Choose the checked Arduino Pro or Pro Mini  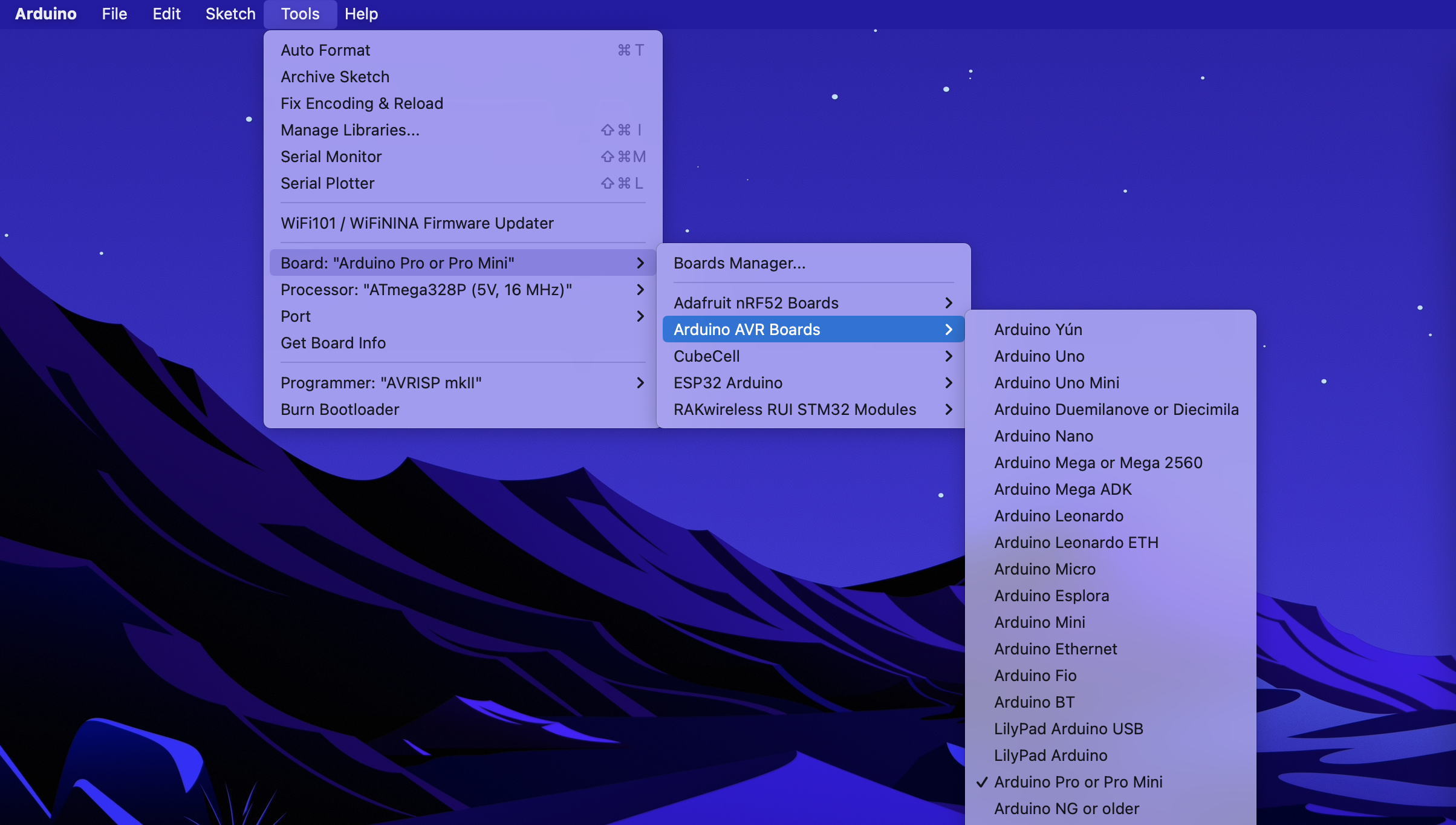(1077, 782)
